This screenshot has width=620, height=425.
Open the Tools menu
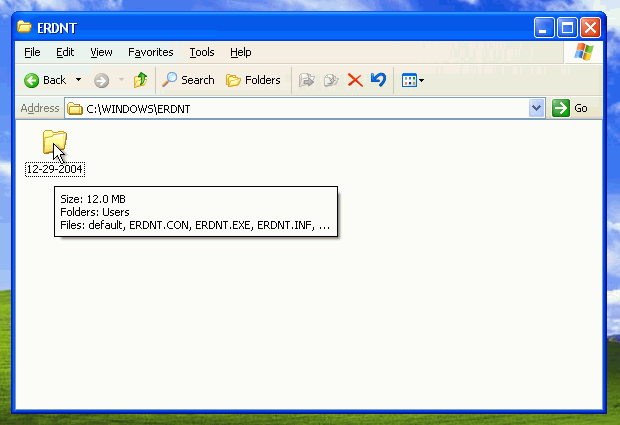[x=202, y=52]
